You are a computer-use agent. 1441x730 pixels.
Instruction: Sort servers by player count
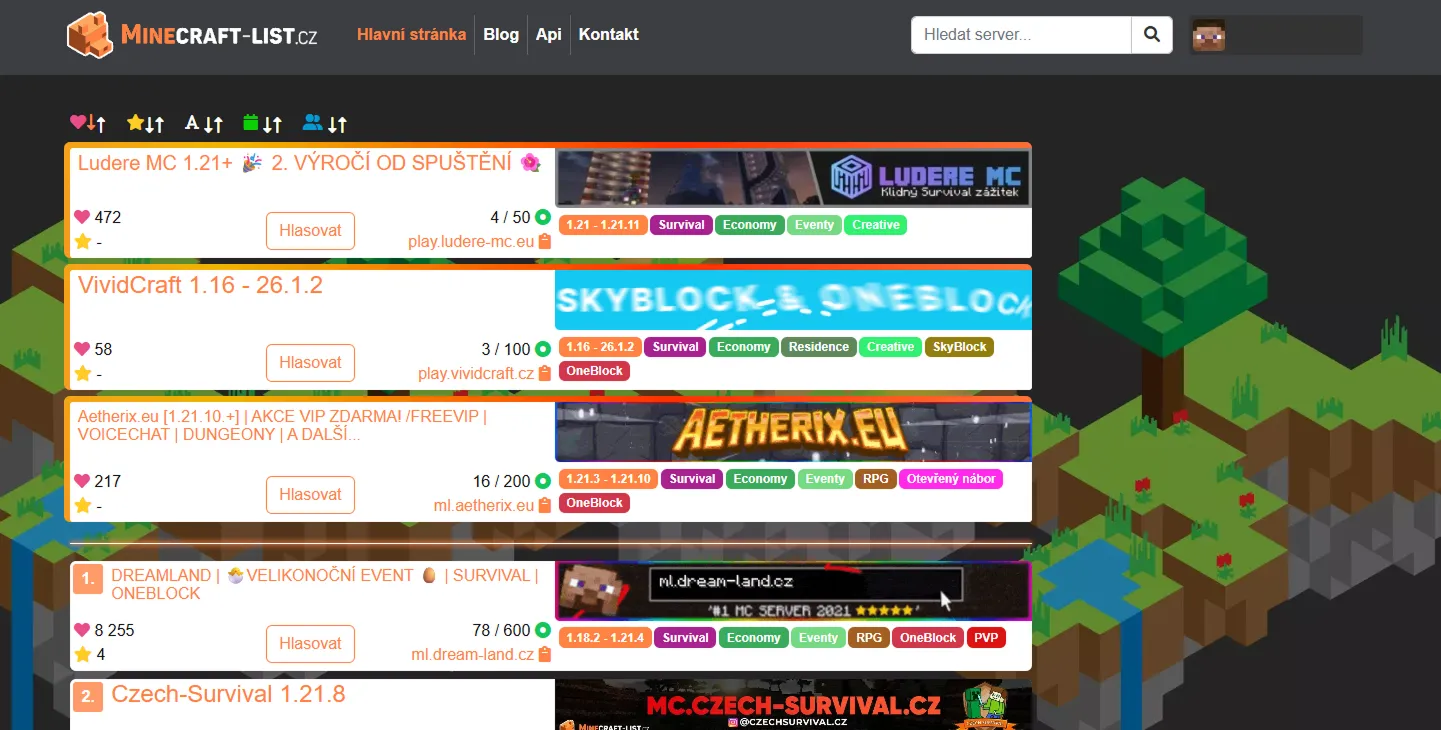click(x=325, y=123)
